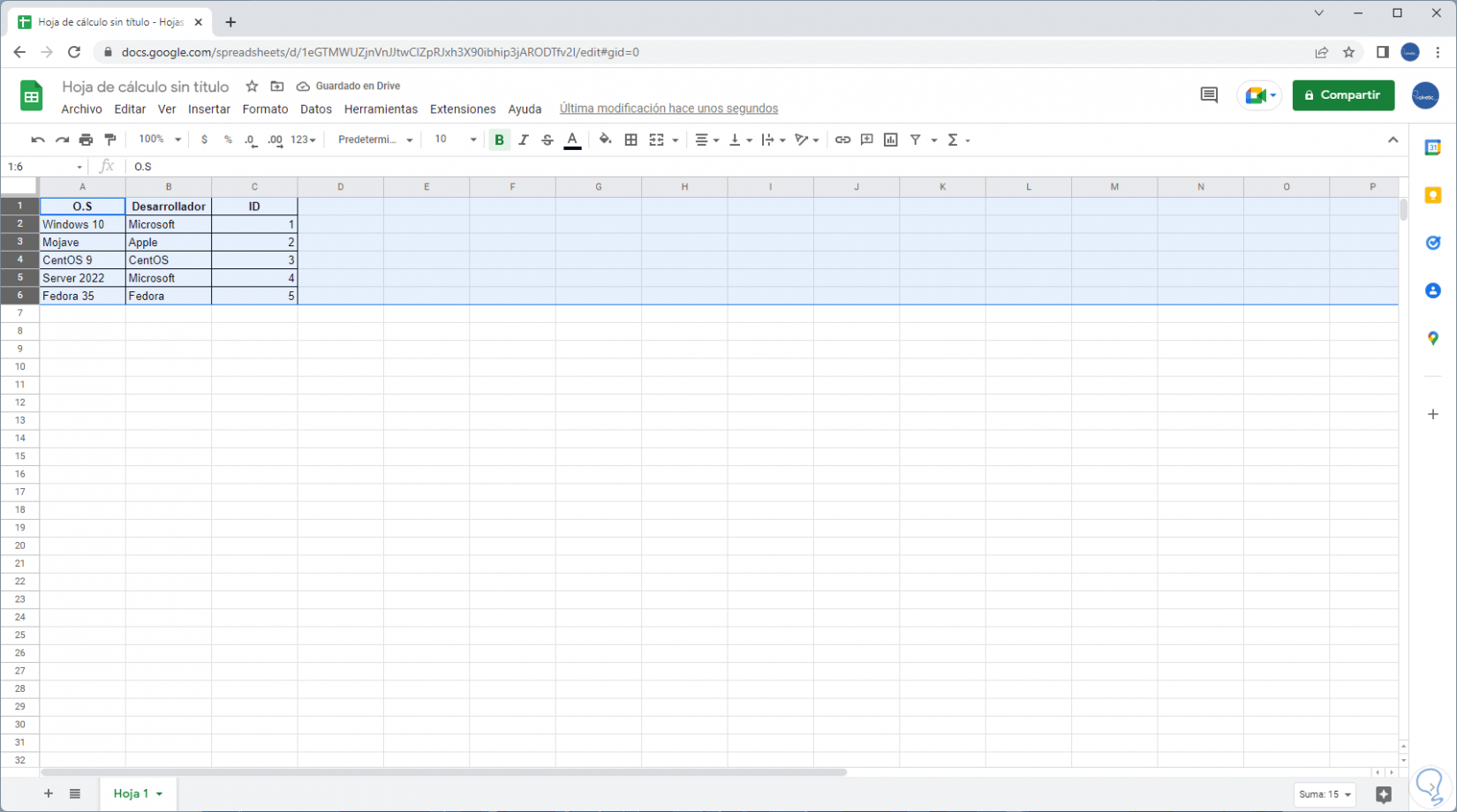The image size is (1457, 812).
Task: Open the borders tool
Action: tap(630, 139)
